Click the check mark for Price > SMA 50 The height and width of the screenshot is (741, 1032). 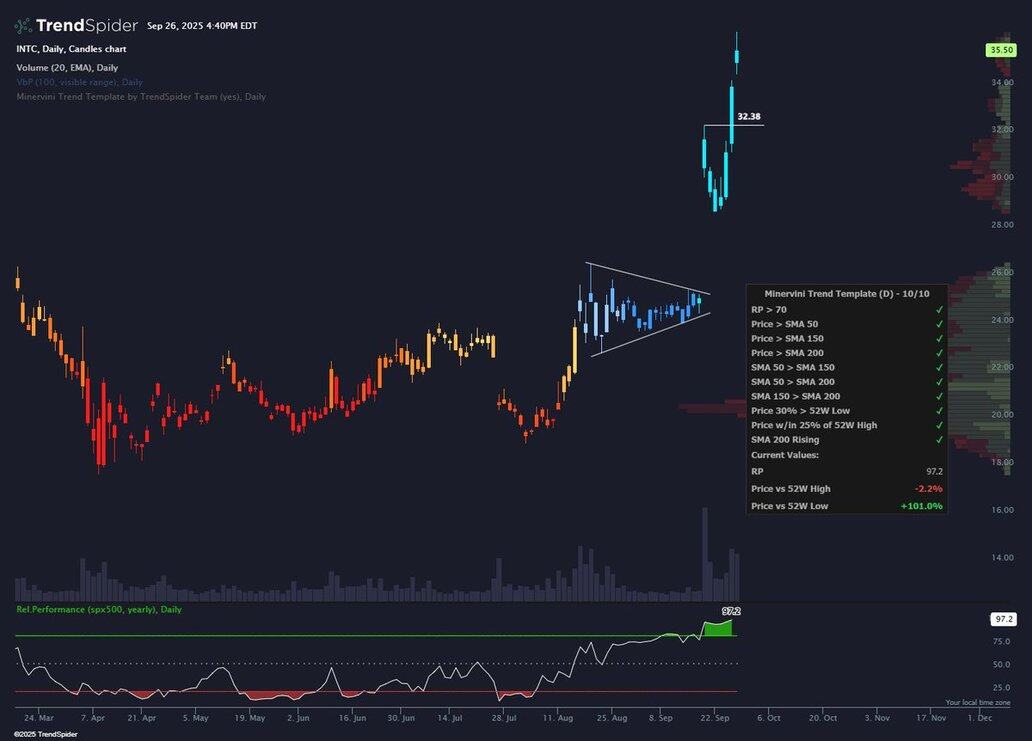point(939,324)
